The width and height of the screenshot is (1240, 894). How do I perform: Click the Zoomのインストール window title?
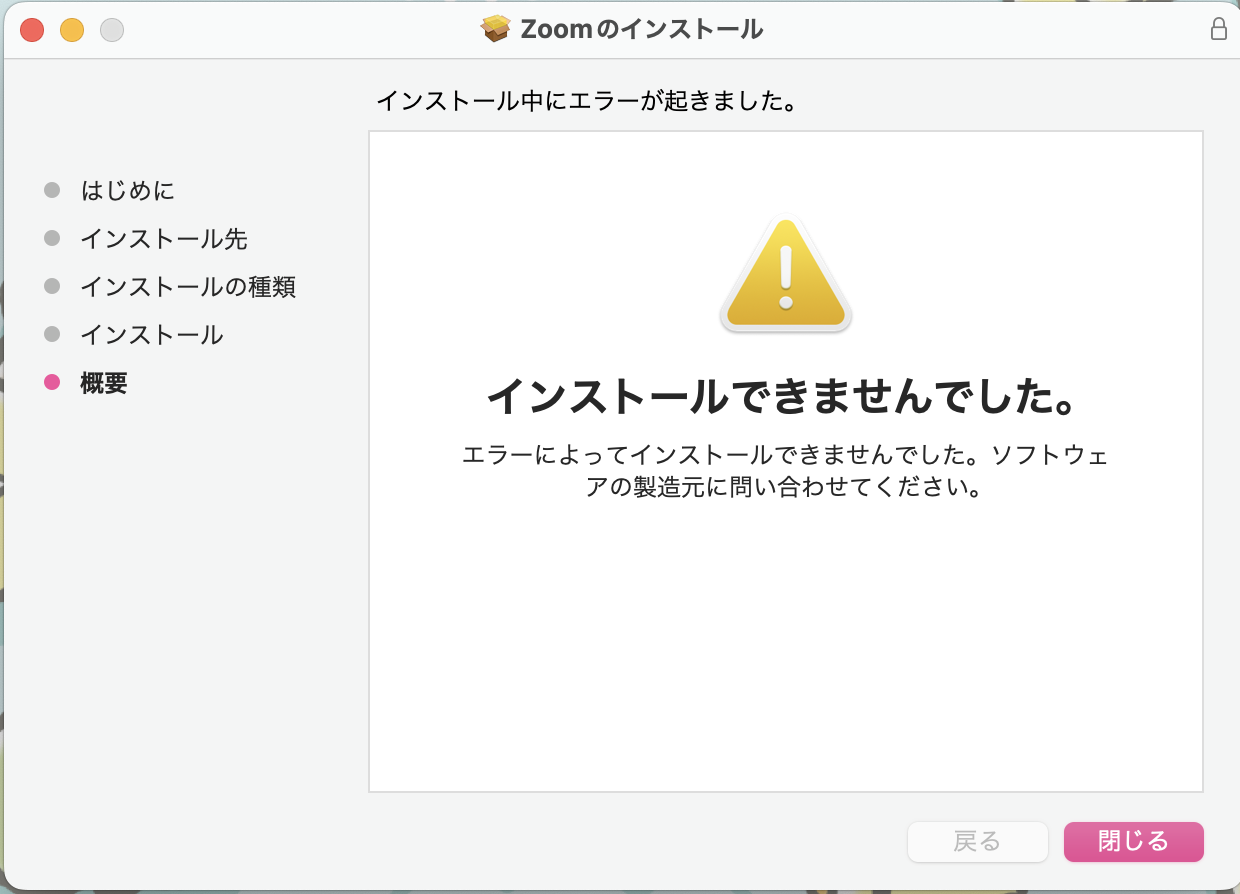[642, 29]
